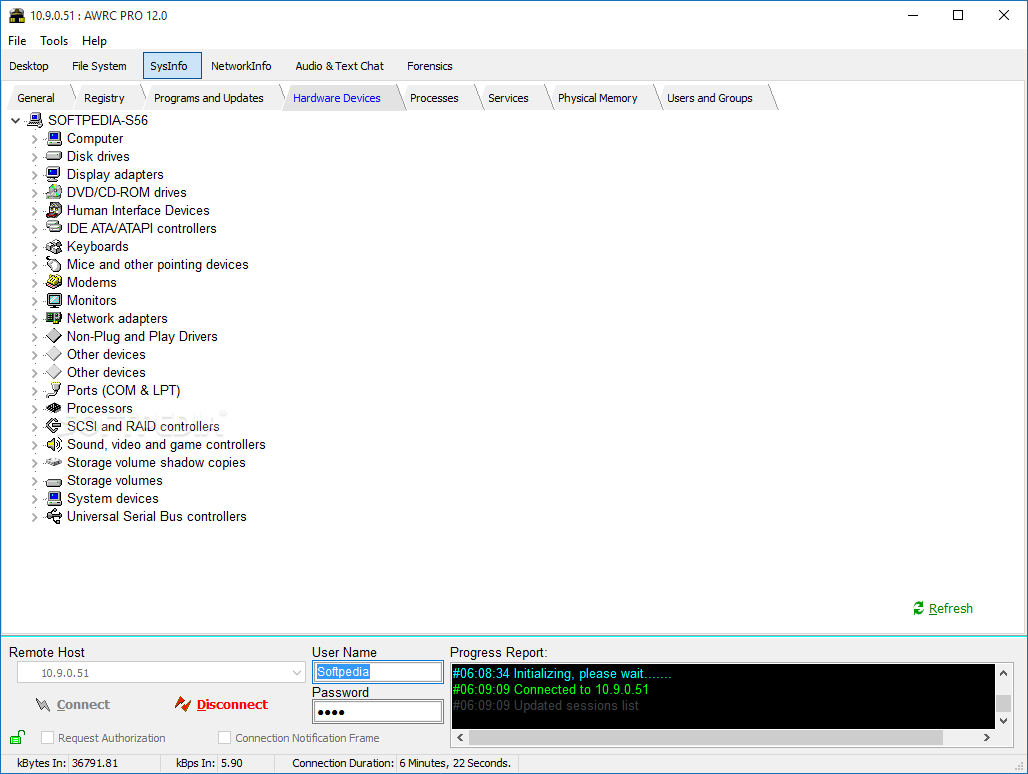Open the Tools menu
1028x774 pixels.
click(54, 41)
